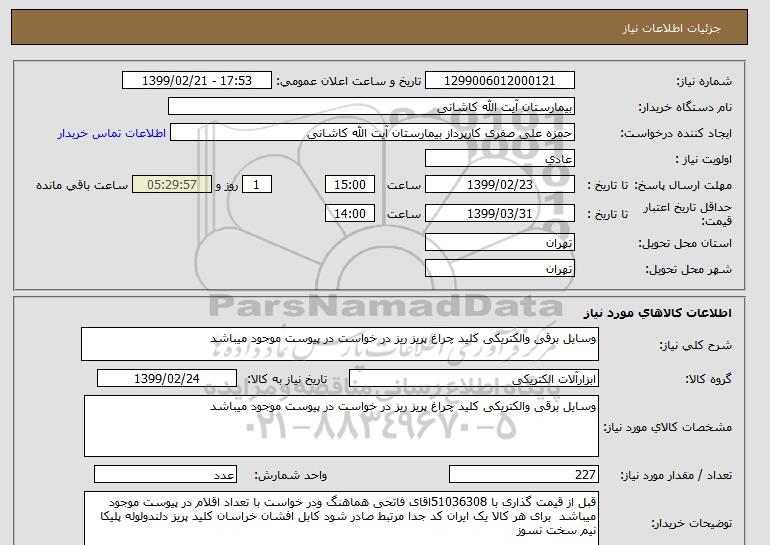Click the price validity date 1399/03/31
Image resolution: width=770 pixels, height=545 pixels.
click(x=499, y=214)
